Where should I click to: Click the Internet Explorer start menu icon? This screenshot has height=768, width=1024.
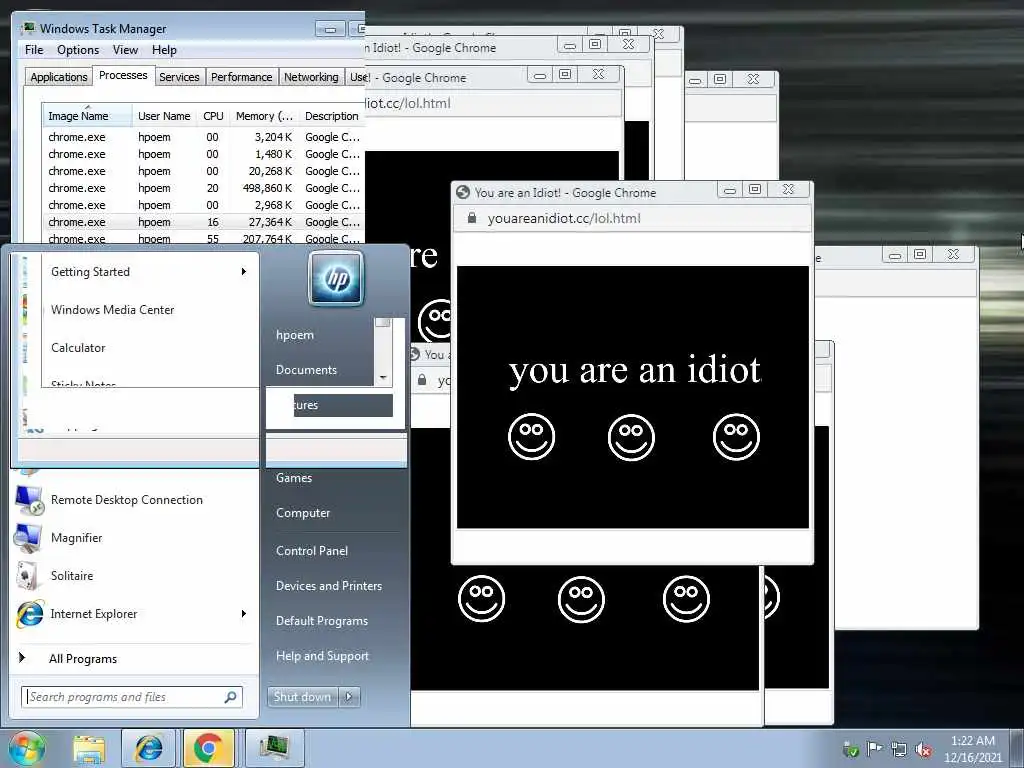point(30,614)
